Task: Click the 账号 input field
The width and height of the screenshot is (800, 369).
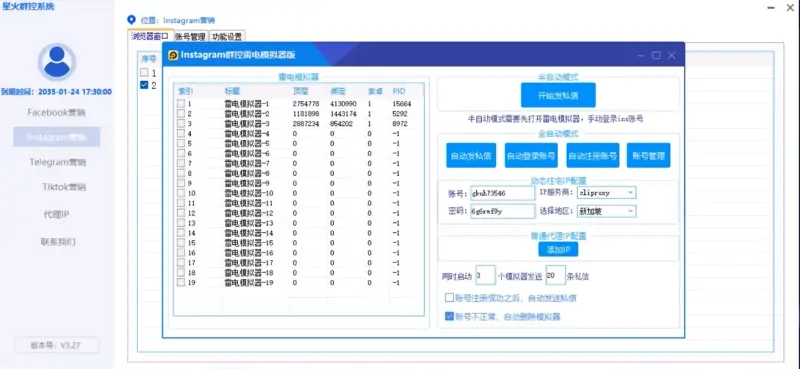Action: tap(503, 193)
